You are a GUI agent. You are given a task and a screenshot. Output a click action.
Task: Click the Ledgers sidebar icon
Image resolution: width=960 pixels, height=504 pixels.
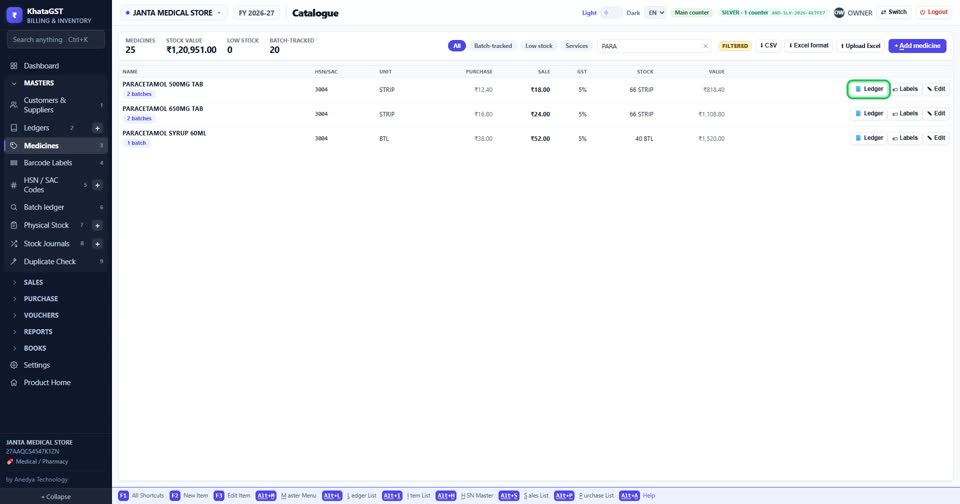[13, 128]
